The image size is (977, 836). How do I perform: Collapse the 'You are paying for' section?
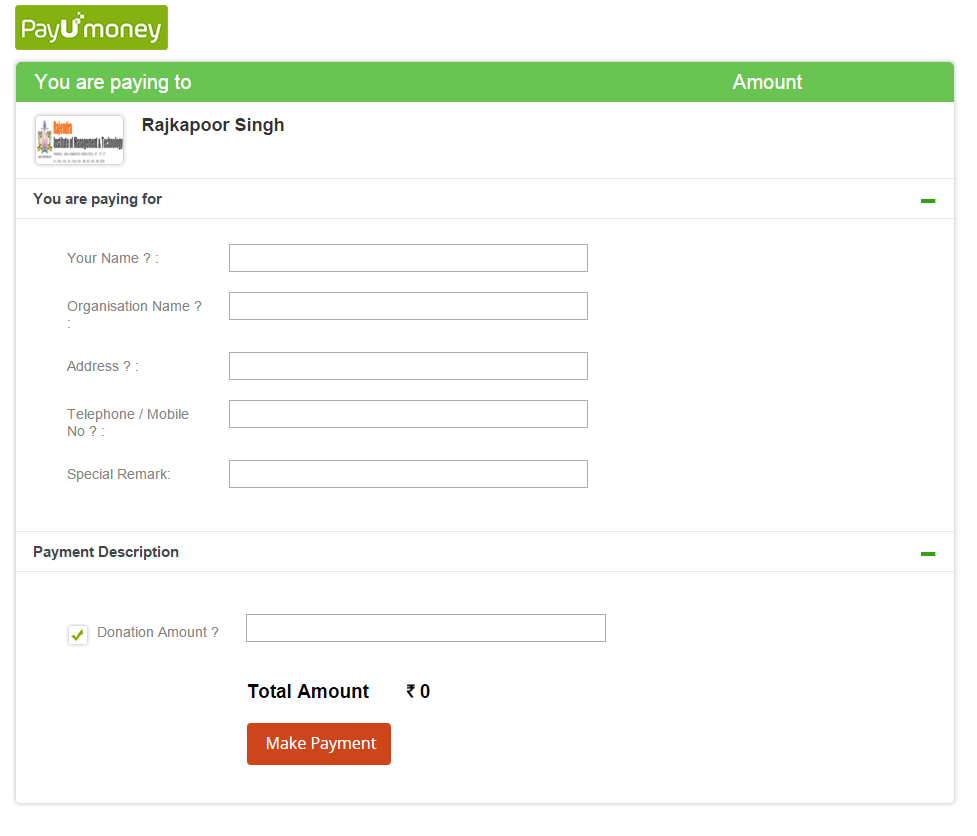[x=928, y=200]
